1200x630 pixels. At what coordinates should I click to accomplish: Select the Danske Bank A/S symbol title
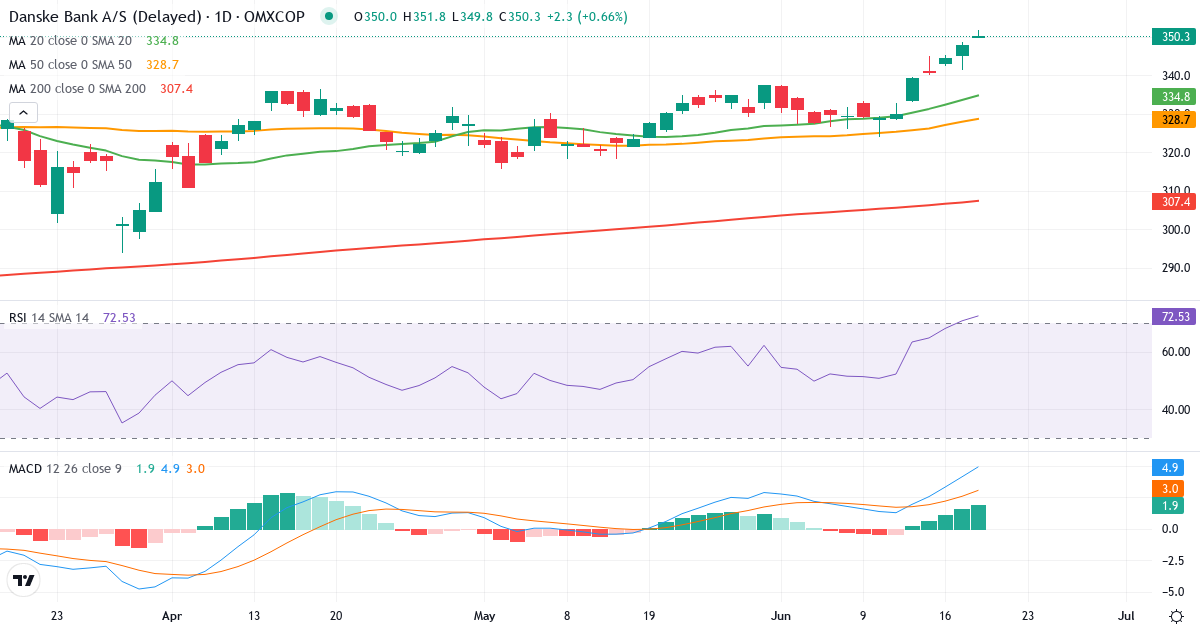coord(157,16)
